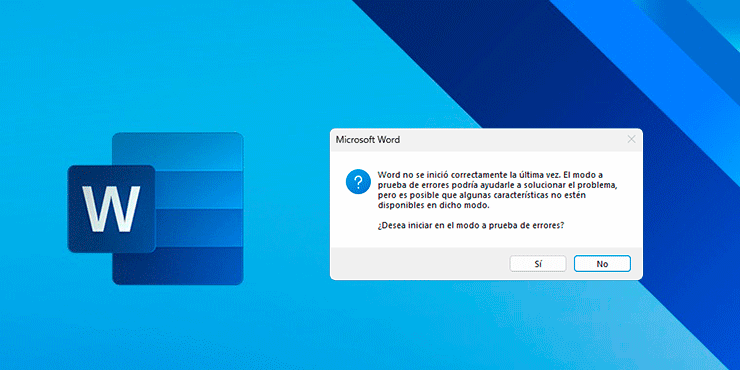Choose No in the Microsoft Word dialog
This screenshot has width=740, height=370.
tap(602, 264)
